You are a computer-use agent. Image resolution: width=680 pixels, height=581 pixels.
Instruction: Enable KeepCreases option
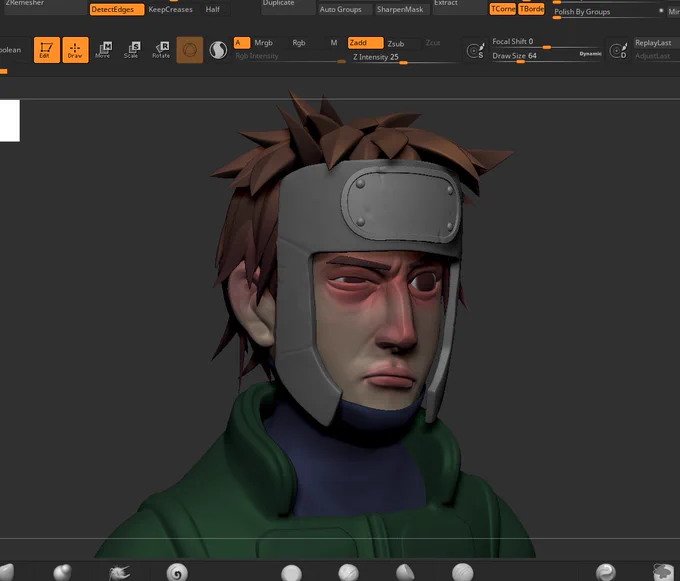pyautogui.click(x=170, y=9)
